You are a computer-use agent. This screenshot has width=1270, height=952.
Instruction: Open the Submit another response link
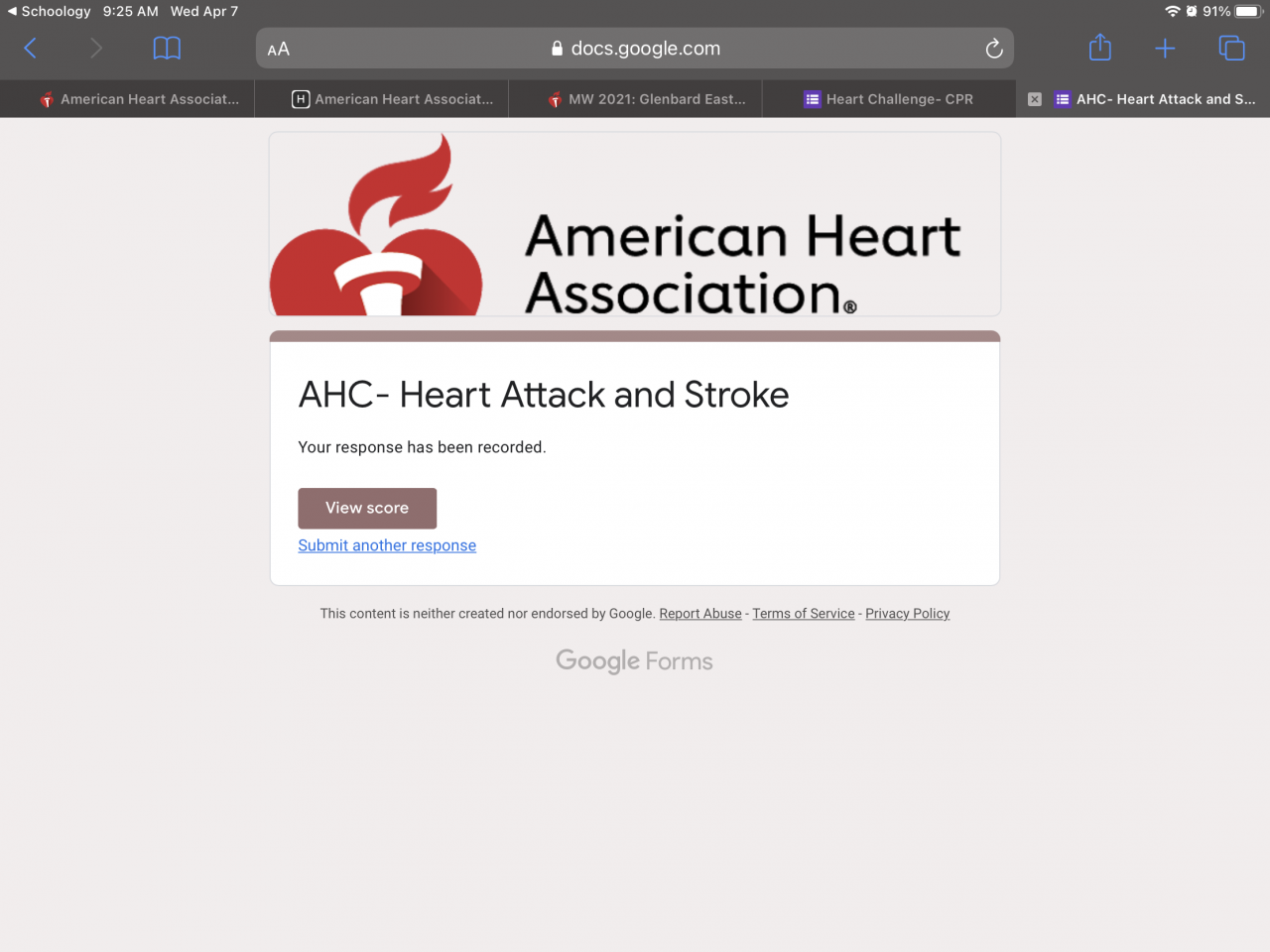coord(387,545)
